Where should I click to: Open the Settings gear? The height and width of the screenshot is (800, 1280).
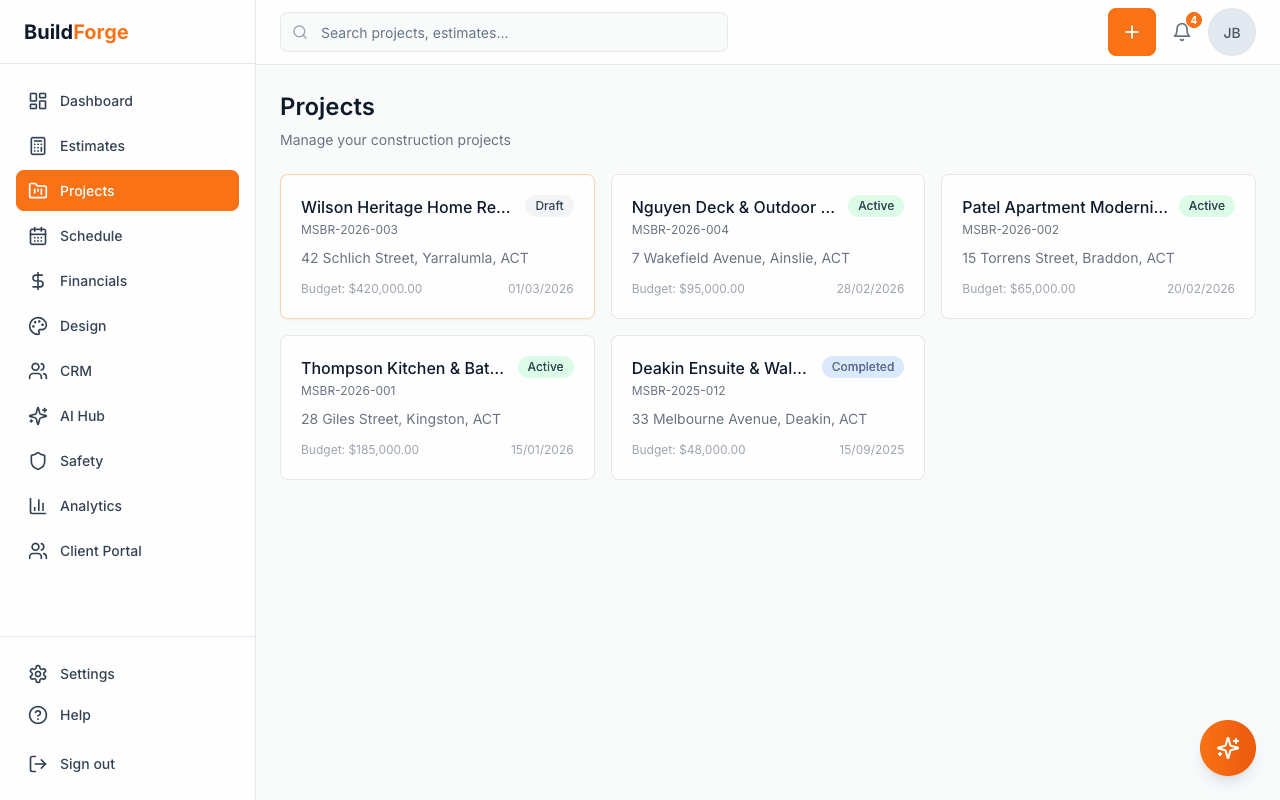pos(38,674)
